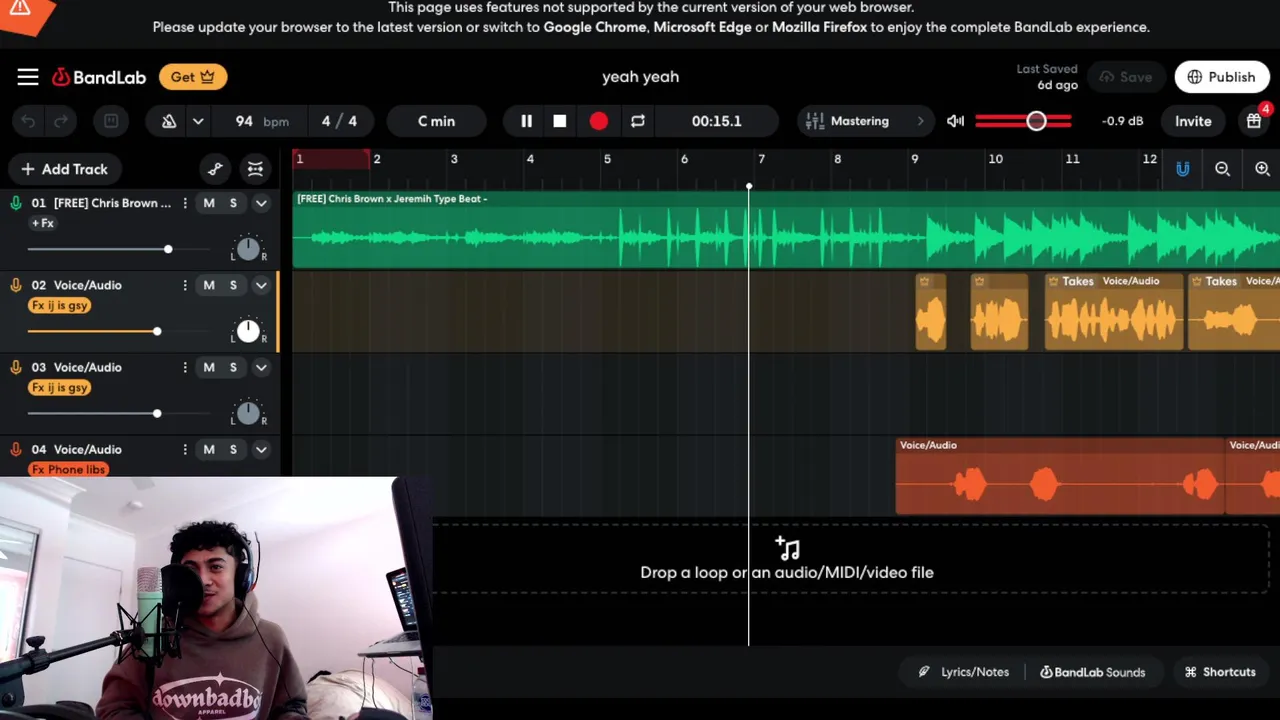Open track 04 three-dot menu
The width and height of the screenshot is (1280, 720).
(x=185, y=449)
